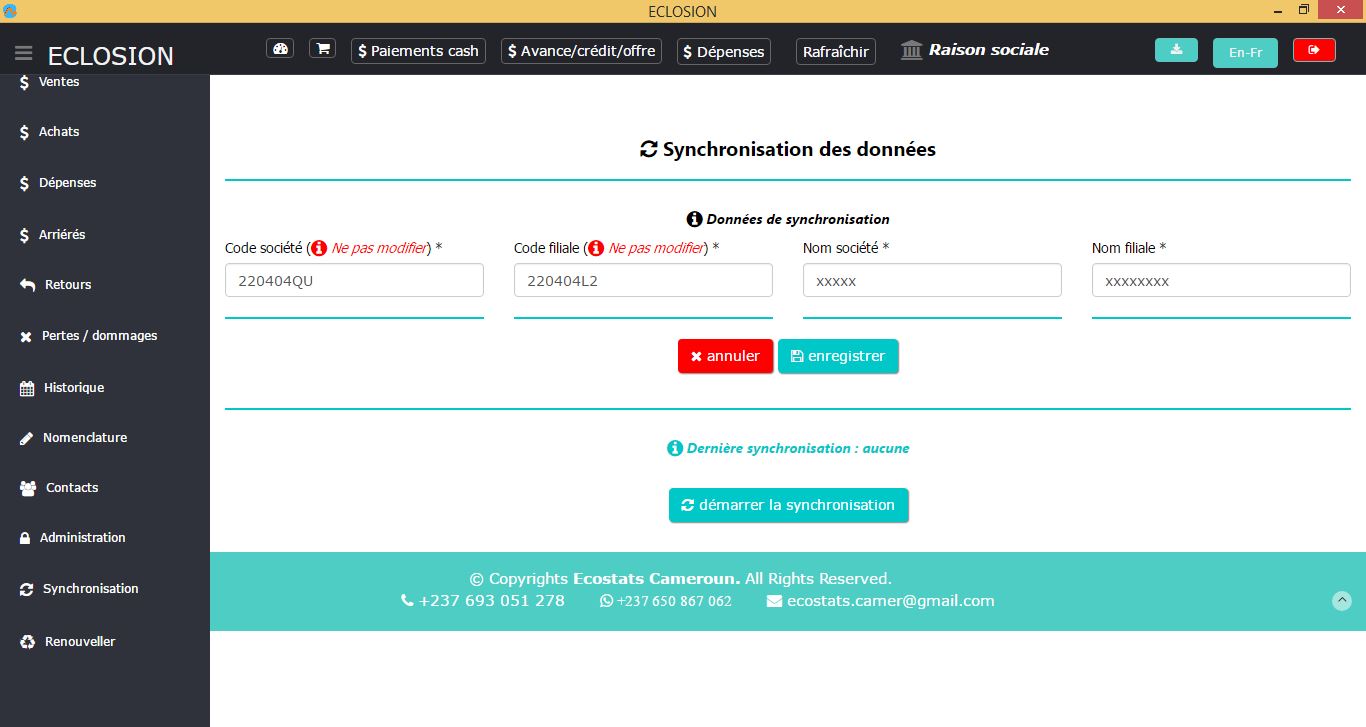Click the teal download icon button
The height and width of the screenshot is (727, 1366).
pos(1176,50)
